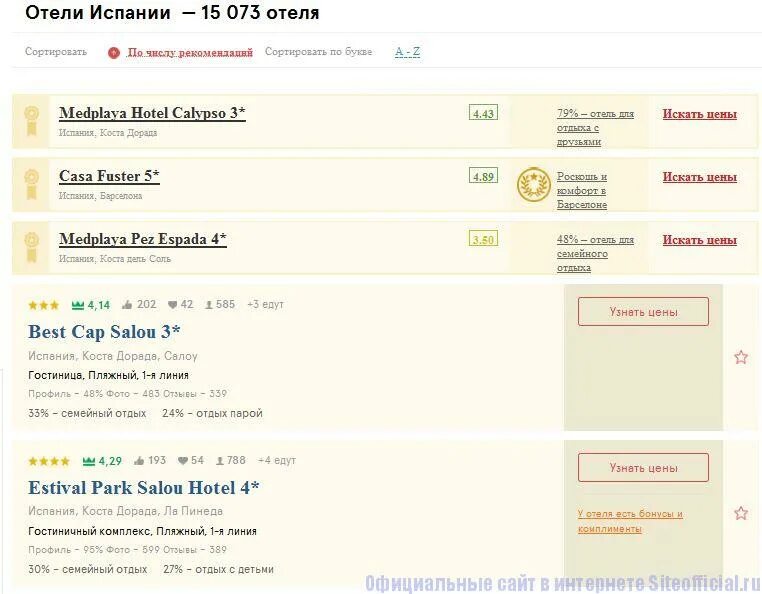Click award ribbon icon beside Medplaya Pez Espada
Screen dimensions: 762x594
[x=31, y=247]
